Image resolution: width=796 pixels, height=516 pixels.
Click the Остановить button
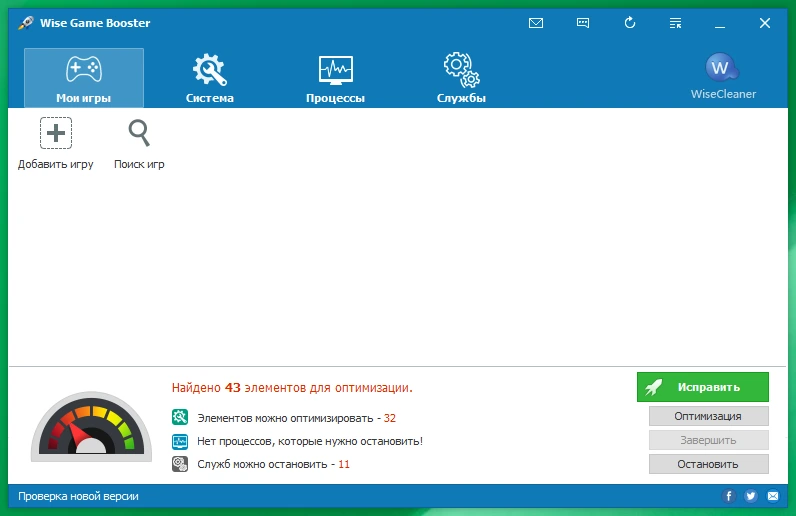(708, 464)
